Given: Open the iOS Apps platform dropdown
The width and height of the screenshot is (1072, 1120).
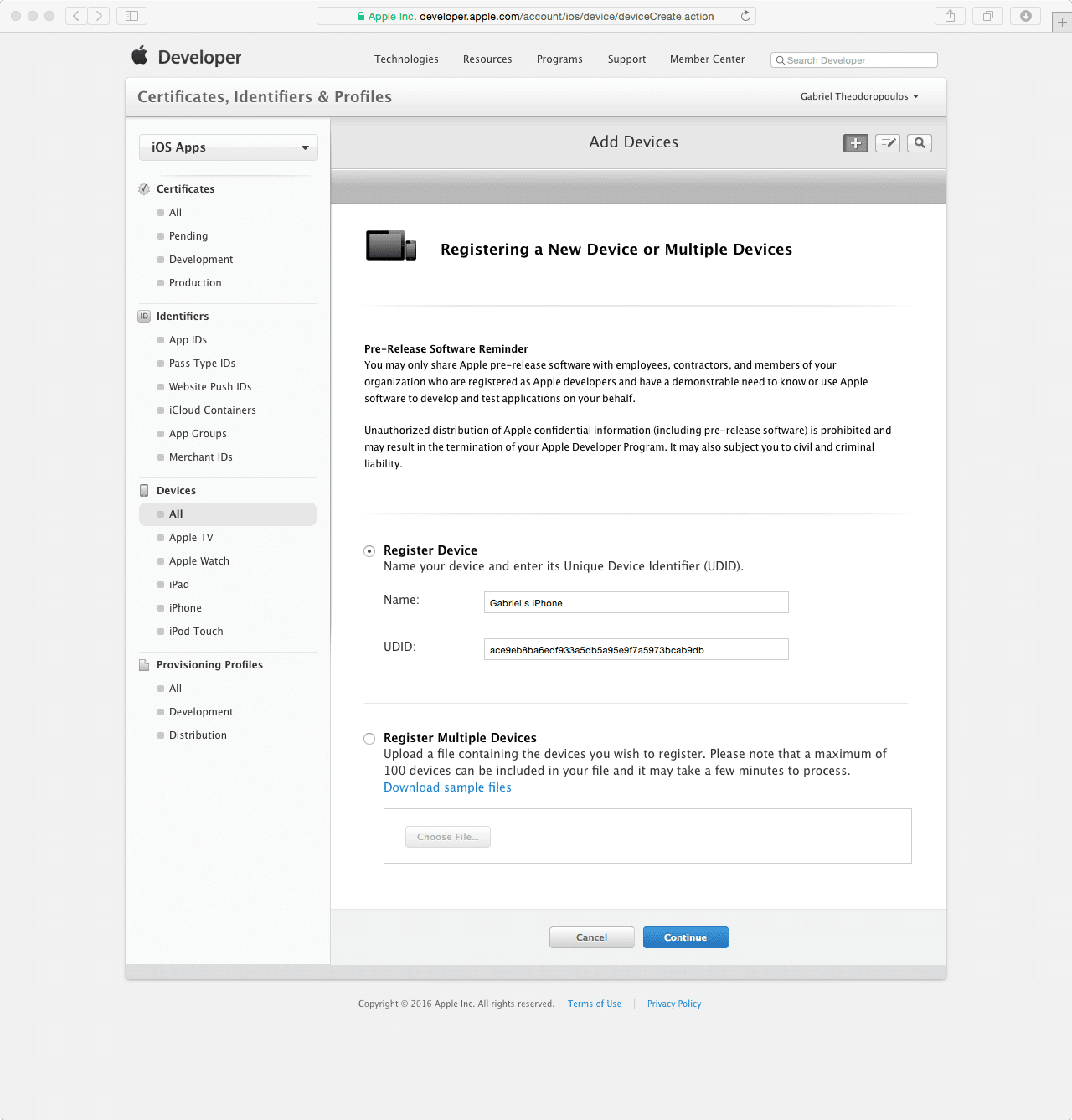Looking at the screenshot, I should pyautogui.click(x=229, y=147).
